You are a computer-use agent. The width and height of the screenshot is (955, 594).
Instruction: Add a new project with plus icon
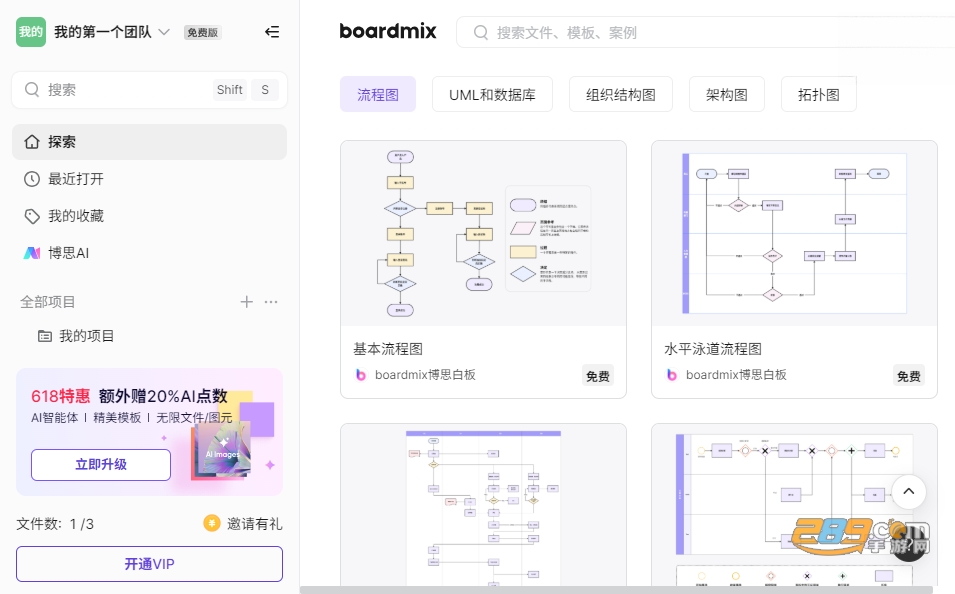click(246, 302)
